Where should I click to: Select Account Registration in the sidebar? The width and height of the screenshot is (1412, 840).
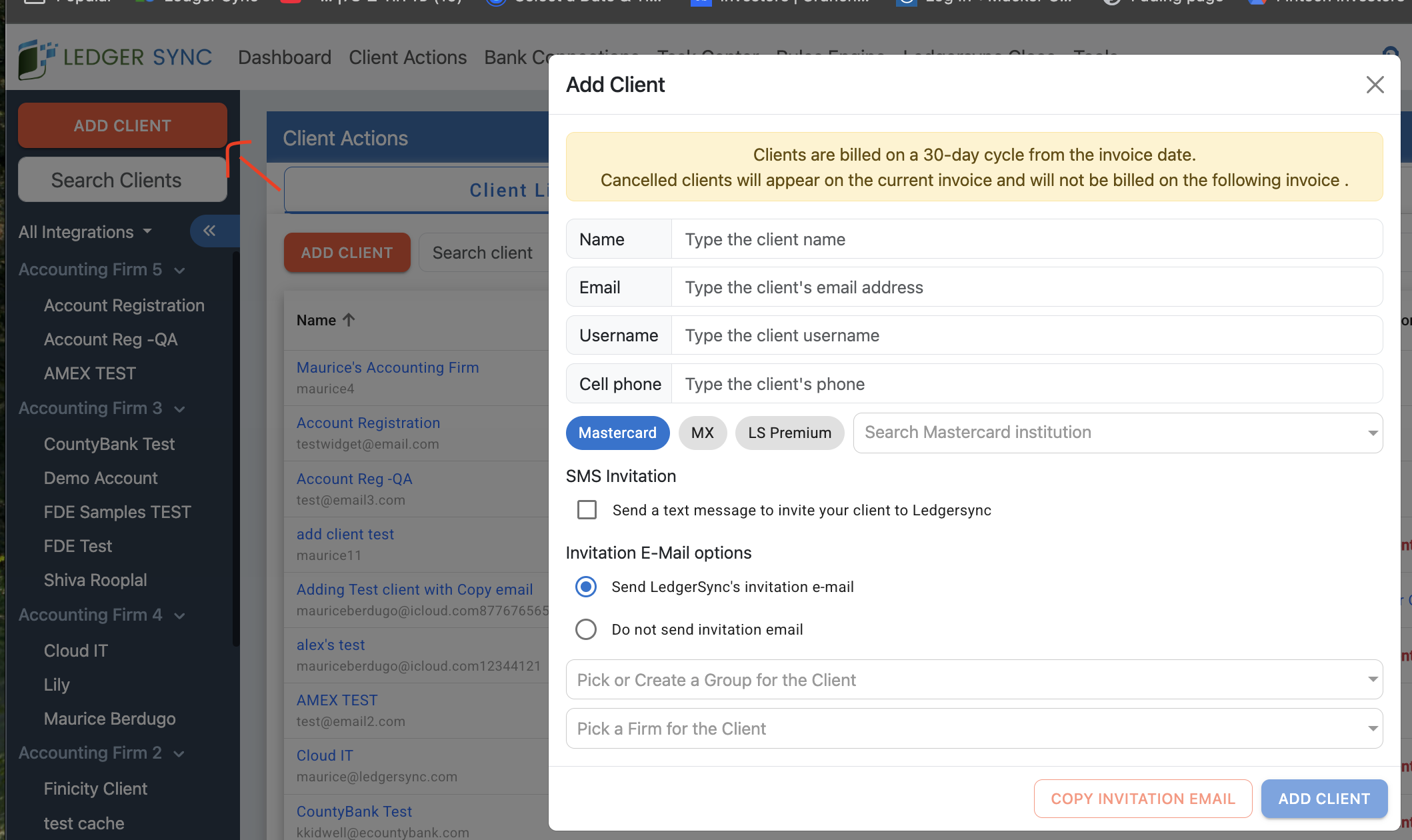[x=124, y=305]
